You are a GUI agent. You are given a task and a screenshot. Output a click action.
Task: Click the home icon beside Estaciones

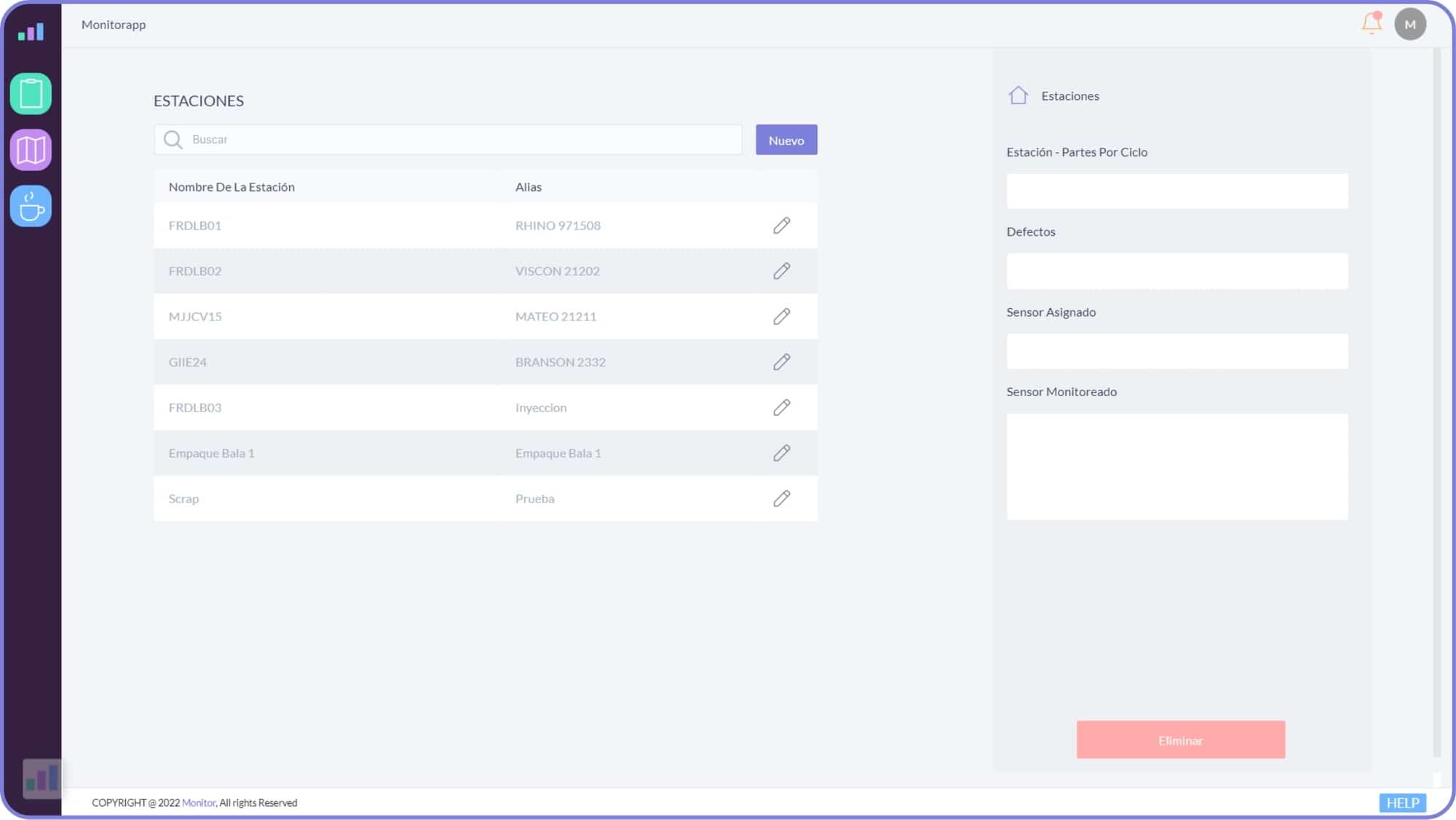point(1018,95)
